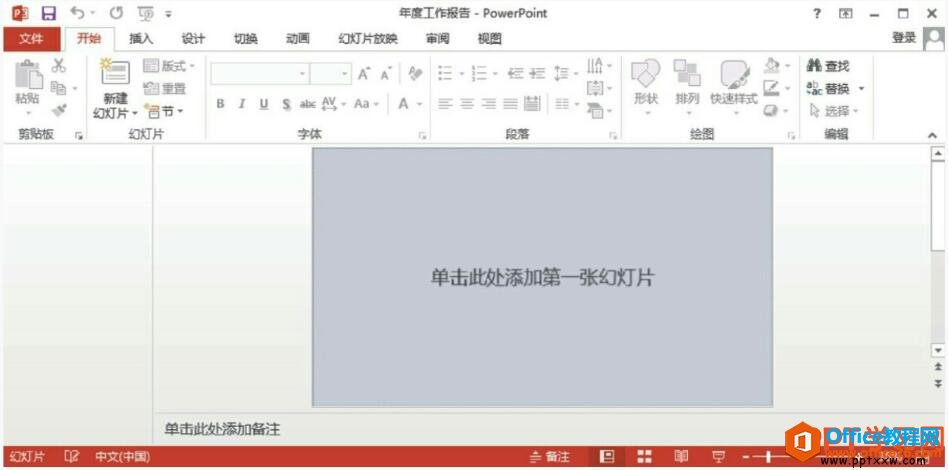The height and width of the screenshot is (470, 948).
Task: Click spell check icon in status bar
Action: coord(72,457)
